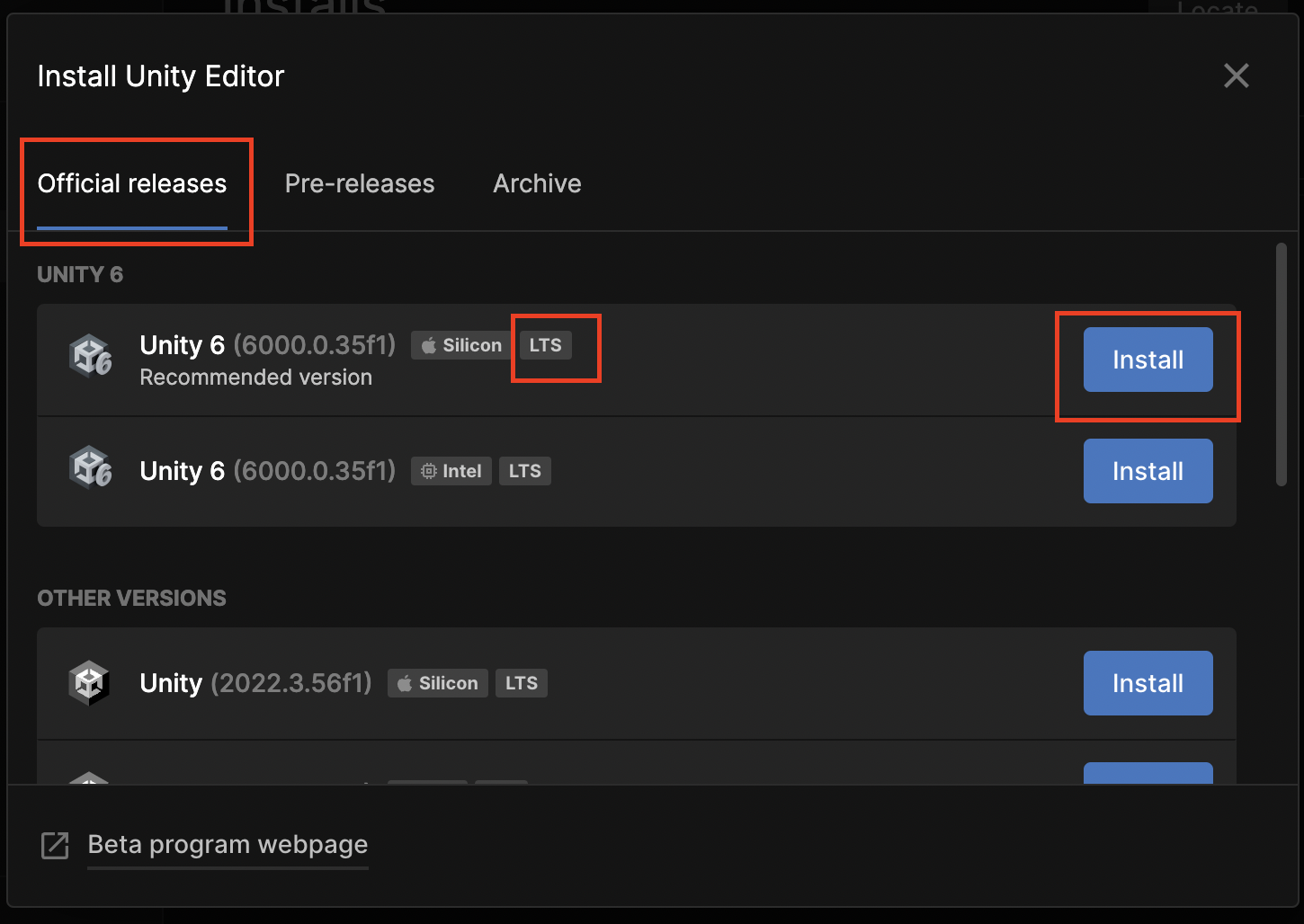Select the Unity (2022.3.56f1) title text
This screenshot has height=924, width=1304.
click(x=255, y=683)
